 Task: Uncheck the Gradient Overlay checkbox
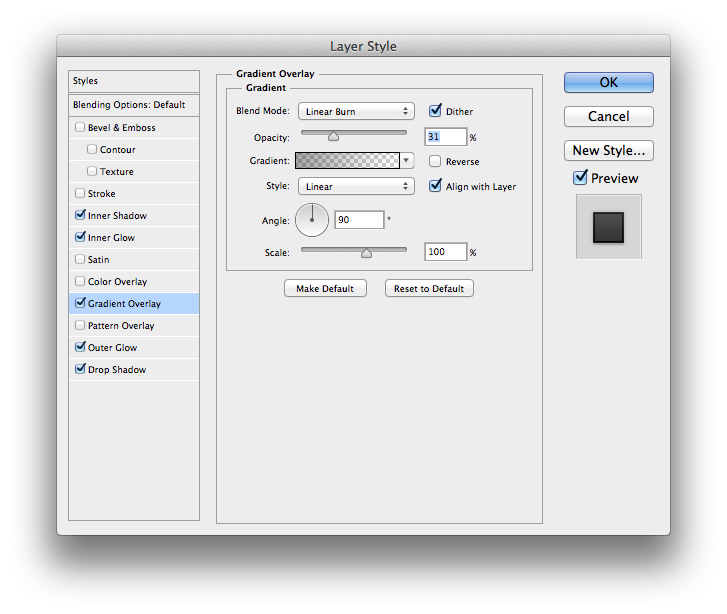point(80,303)
